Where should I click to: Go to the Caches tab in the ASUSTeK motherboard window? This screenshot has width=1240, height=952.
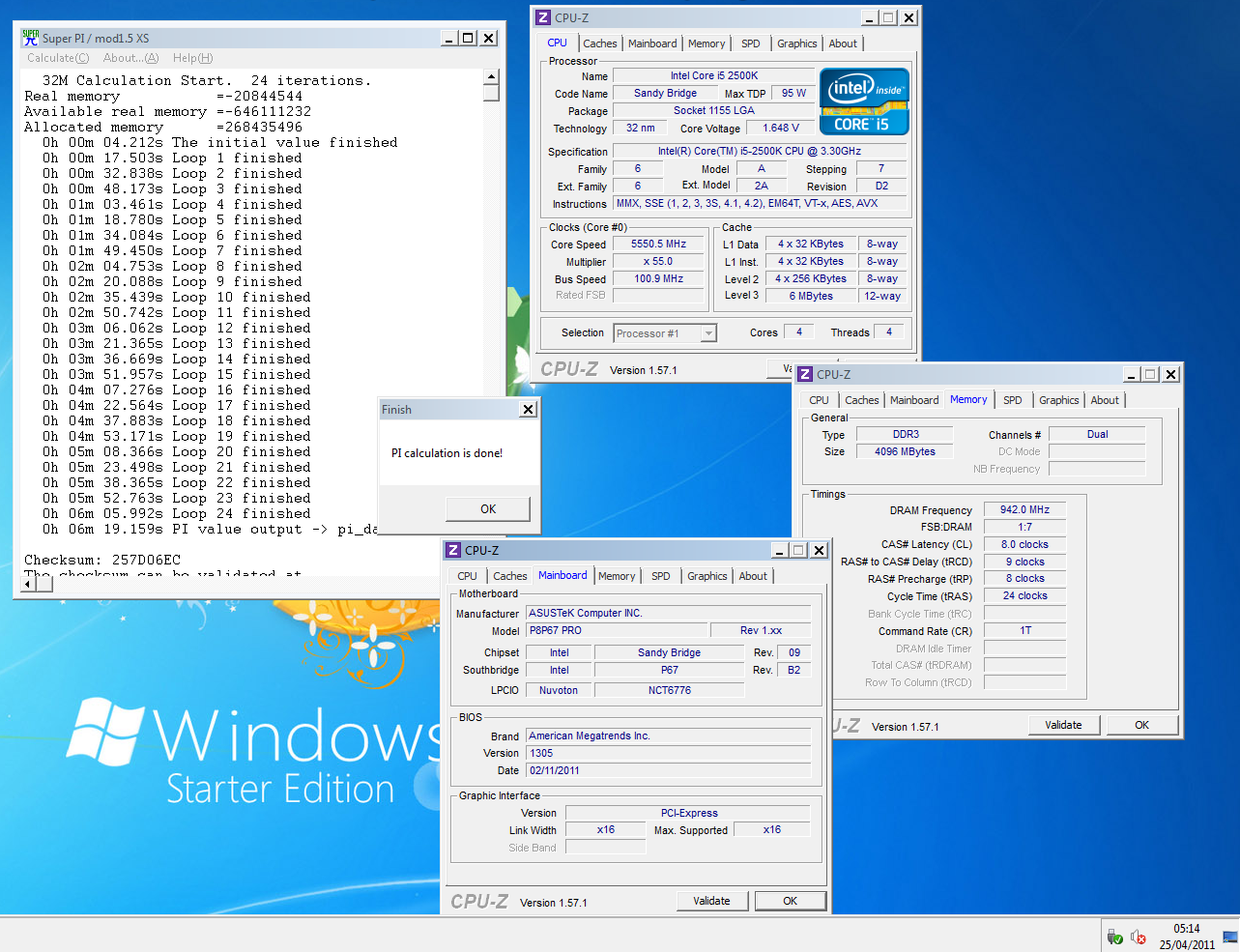point(510,576)
